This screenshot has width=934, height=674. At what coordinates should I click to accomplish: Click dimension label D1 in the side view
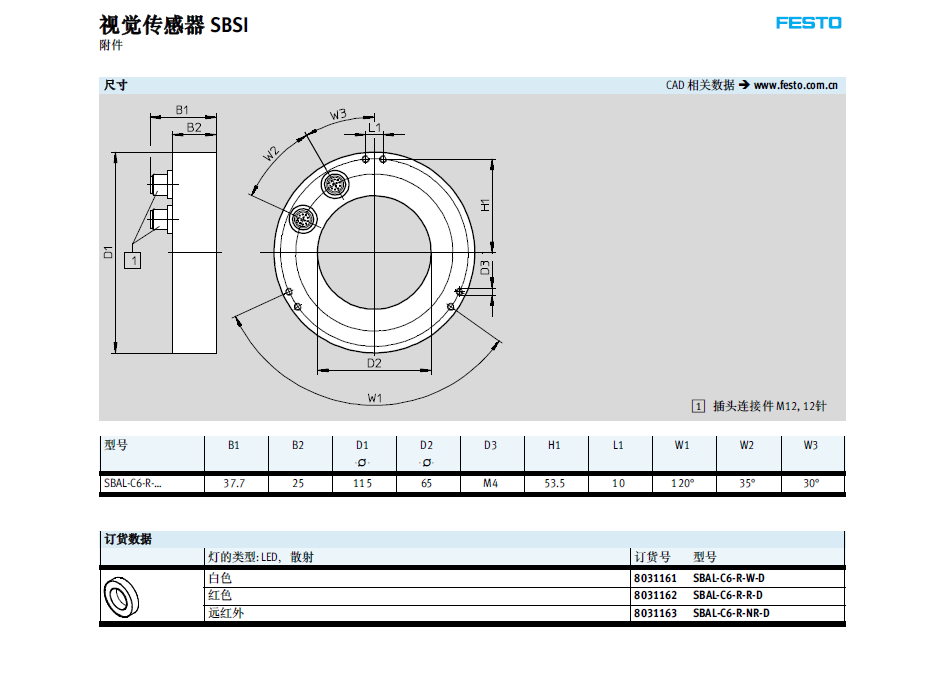(x=108, y=252)
